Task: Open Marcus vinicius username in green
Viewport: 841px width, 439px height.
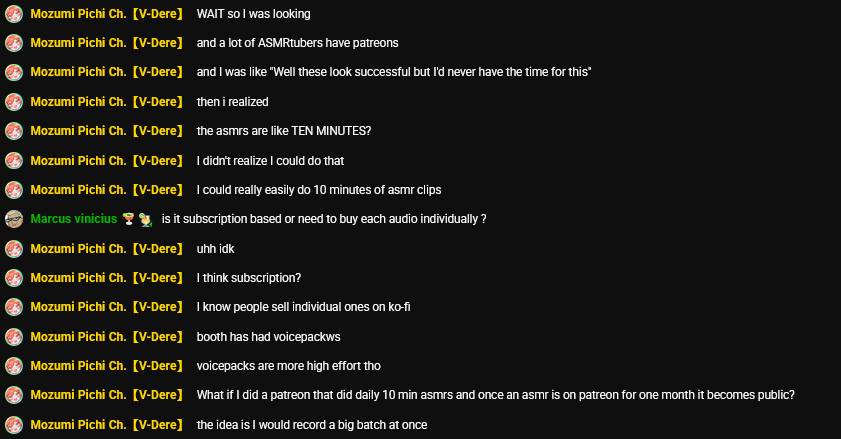Action: [73, 219]
